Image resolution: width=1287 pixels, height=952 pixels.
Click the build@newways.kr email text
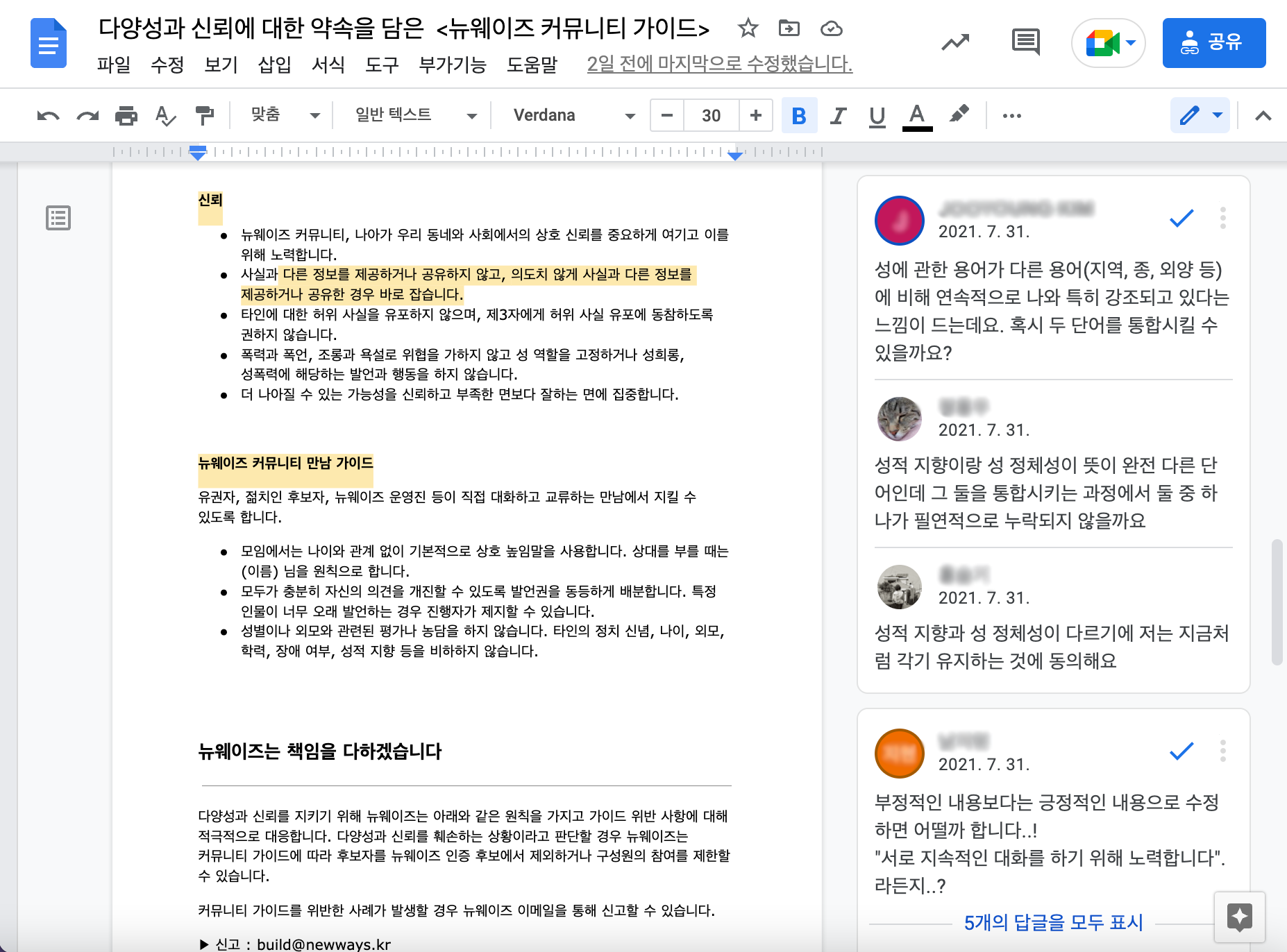coord(323,944)
